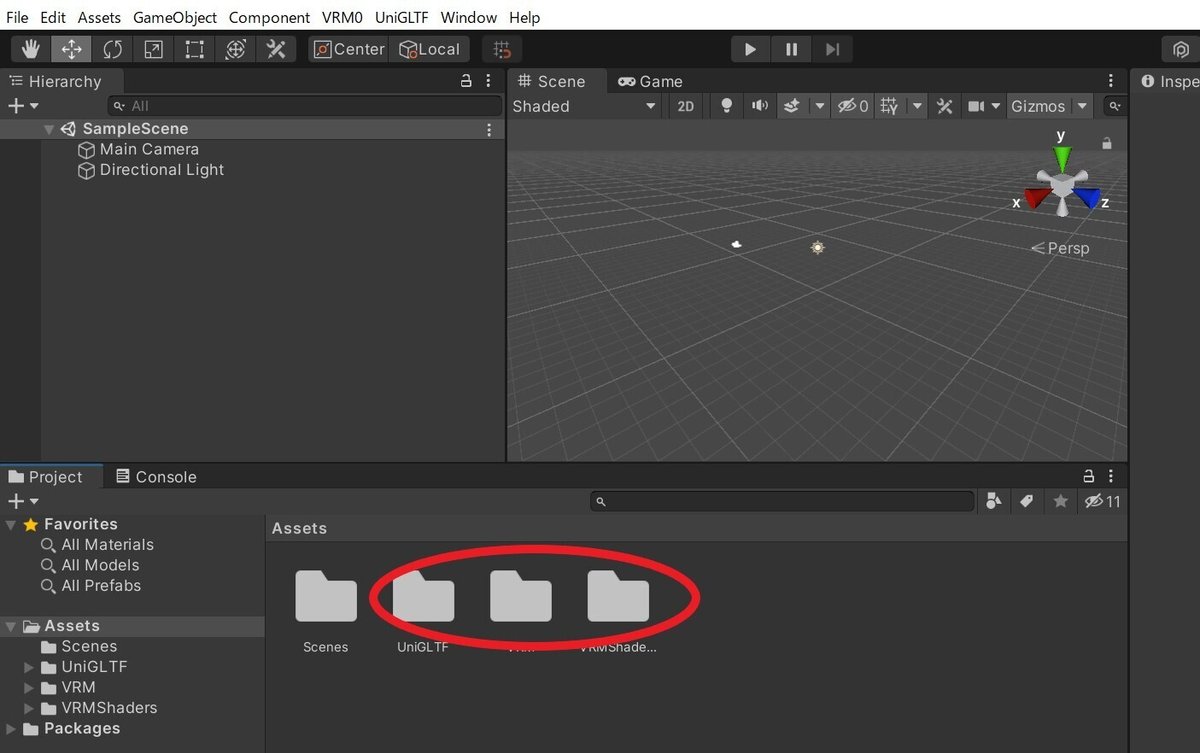Open the Hierarchy create dropdown
1200x753 pixels.
23,105
